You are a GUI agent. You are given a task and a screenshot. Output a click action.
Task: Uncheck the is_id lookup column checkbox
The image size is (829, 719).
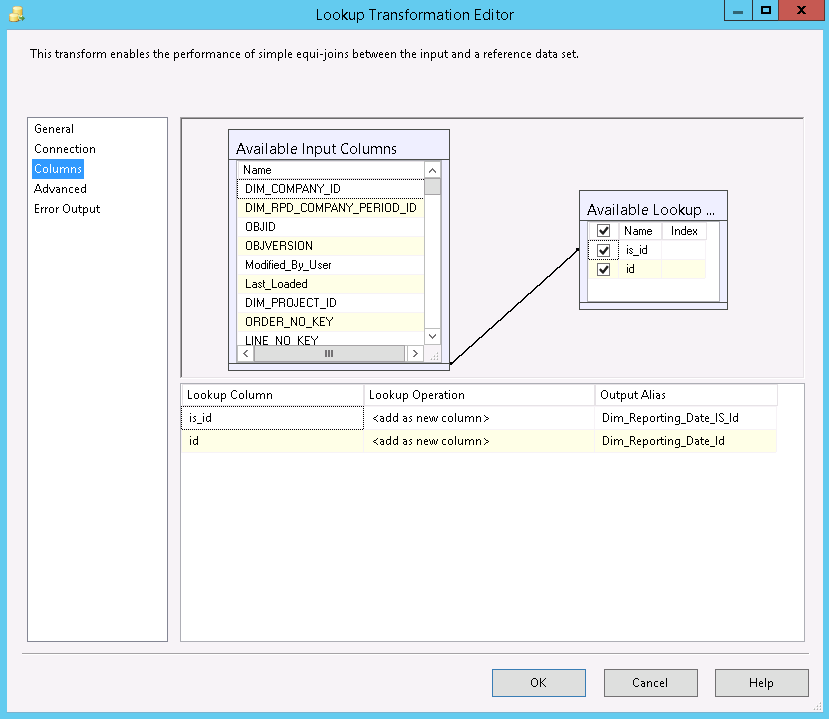603,250
